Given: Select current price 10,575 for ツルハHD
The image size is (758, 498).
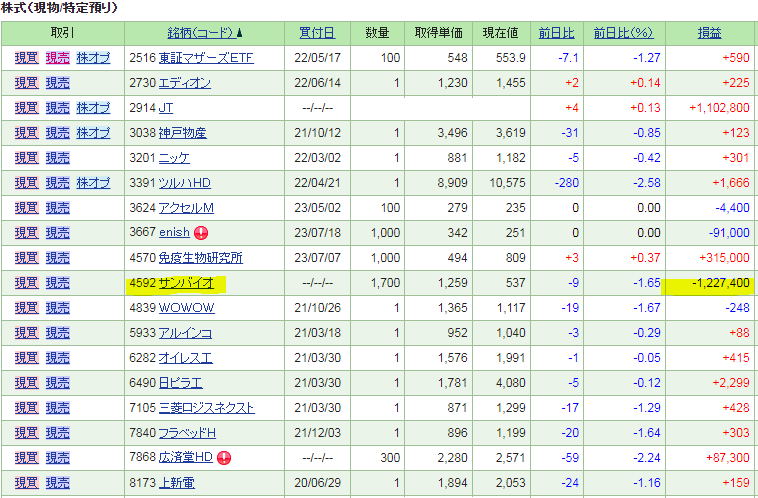Looking at the screenshot, I should (x=507, y=183).
